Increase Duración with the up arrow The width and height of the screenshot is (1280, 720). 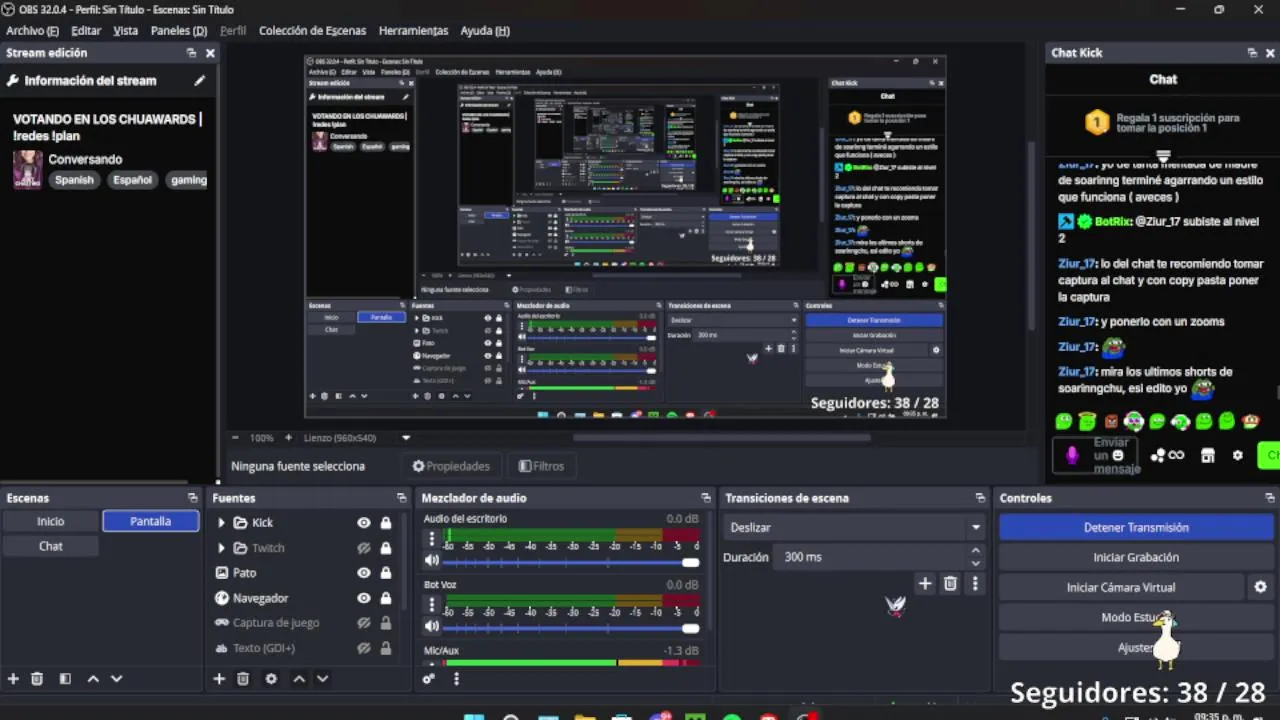point(975,551)
